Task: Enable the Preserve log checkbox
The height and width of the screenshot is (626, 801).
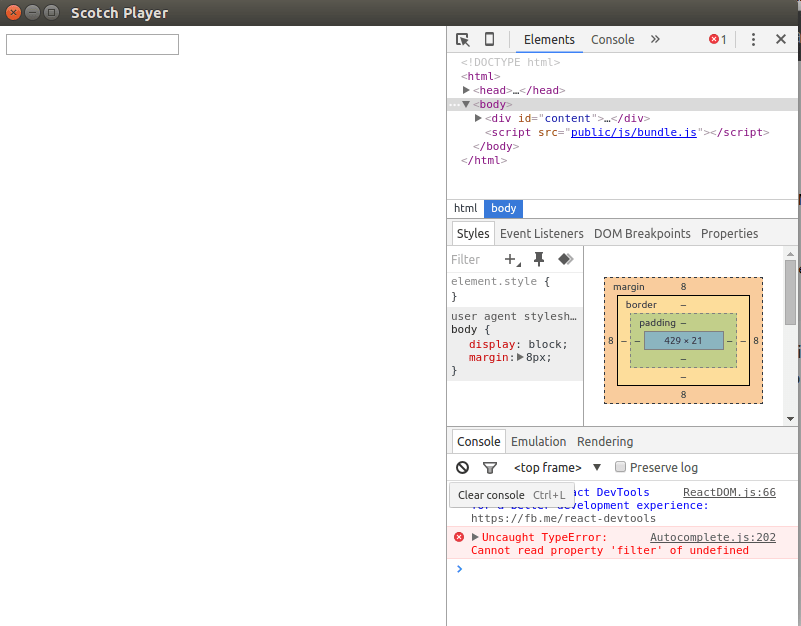Action: coord(620,467)
